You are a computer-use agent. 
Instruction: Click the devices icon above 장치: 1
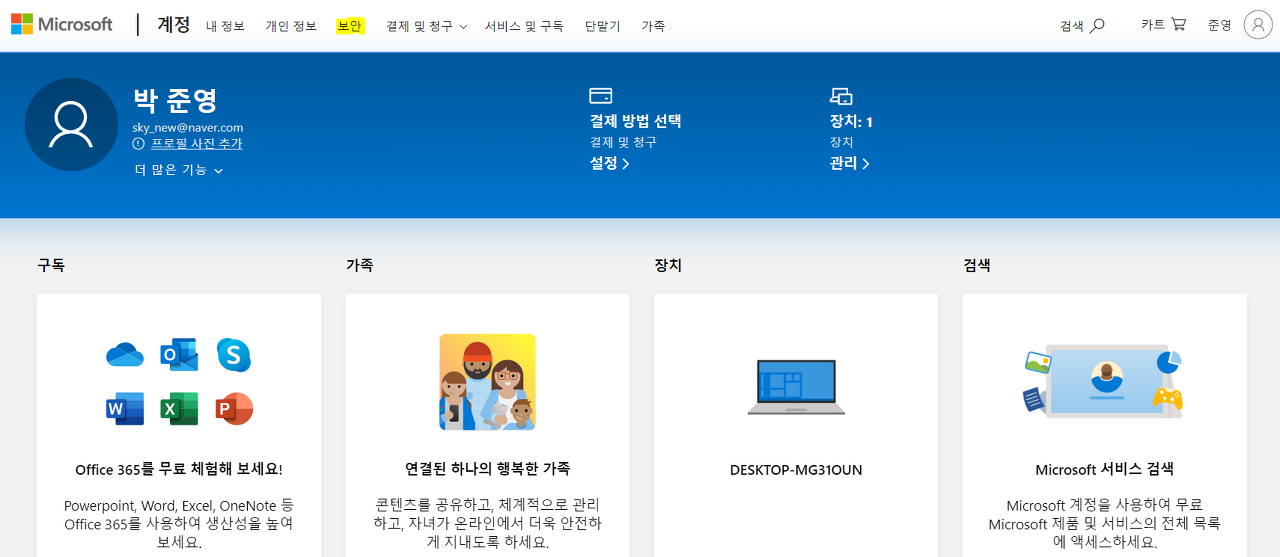(x=841, y=96)
